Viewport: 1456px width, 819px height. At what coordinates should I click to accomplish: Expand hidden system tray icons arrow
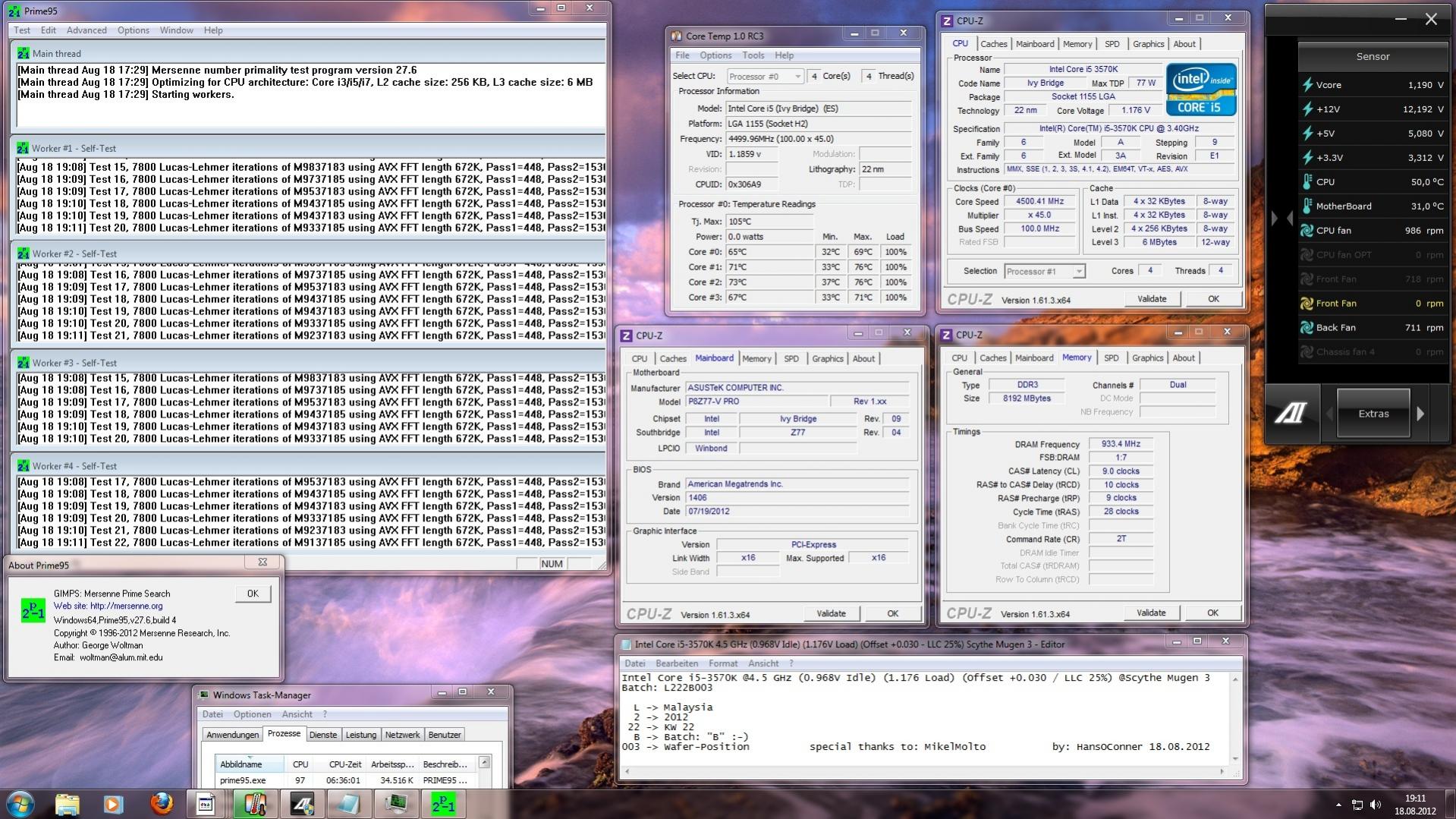1338,805
